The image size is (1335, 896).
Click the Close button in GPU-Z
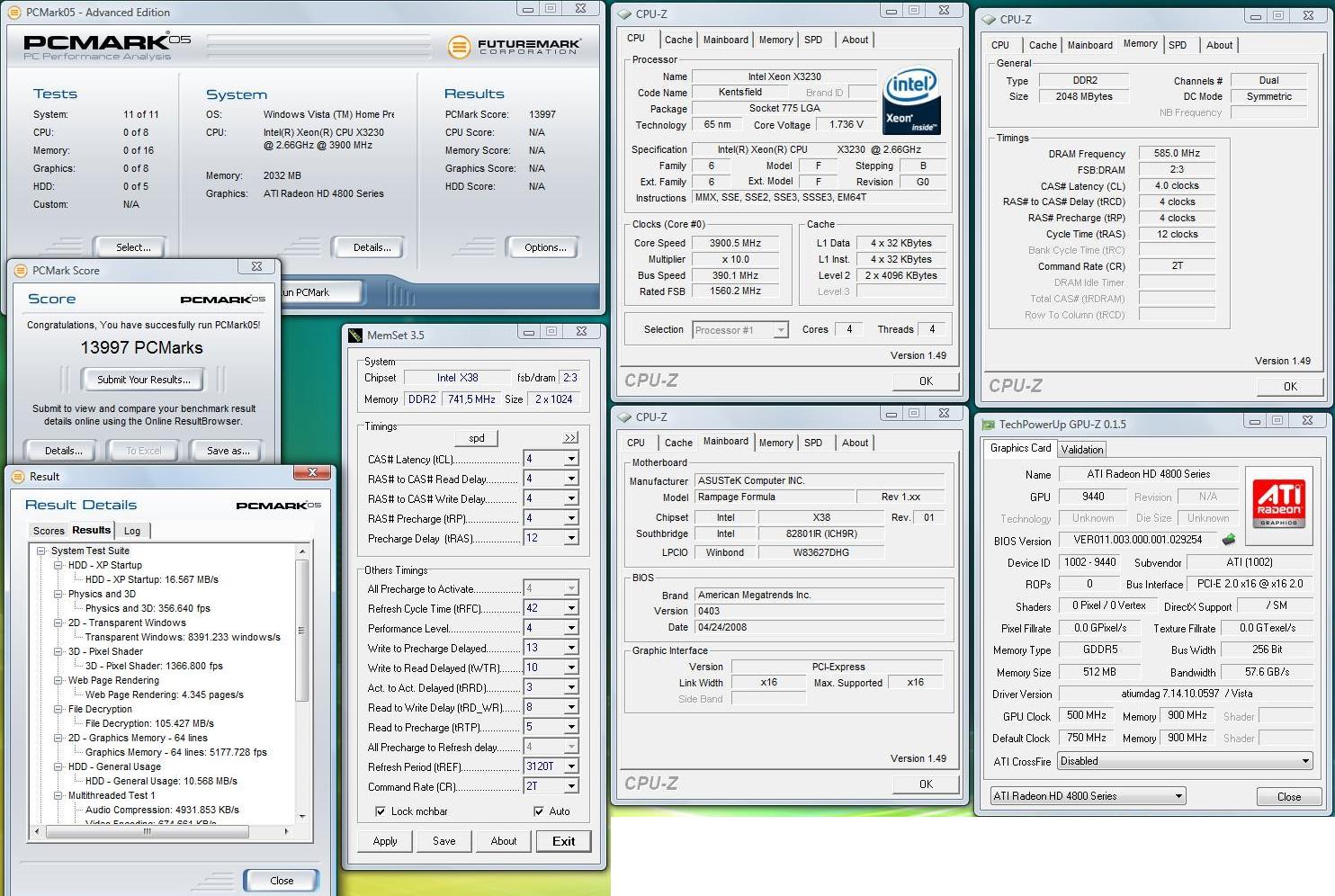1289,797
